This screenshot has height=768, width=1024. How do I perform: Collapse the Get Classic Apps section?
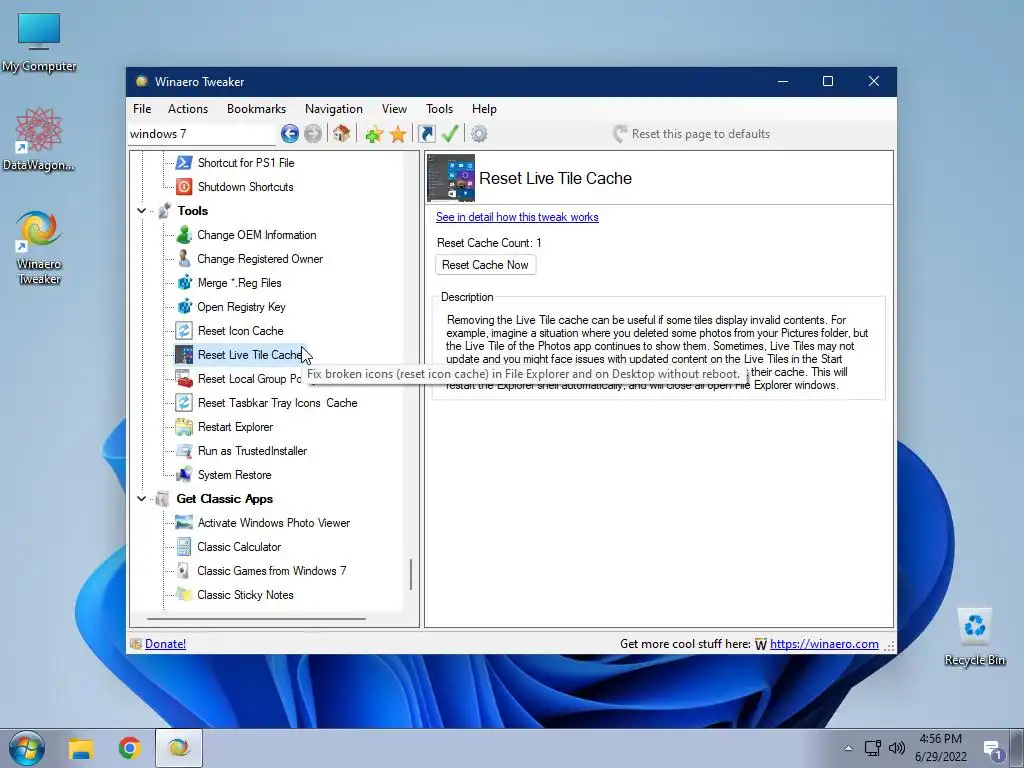click(x=141, y=499)
